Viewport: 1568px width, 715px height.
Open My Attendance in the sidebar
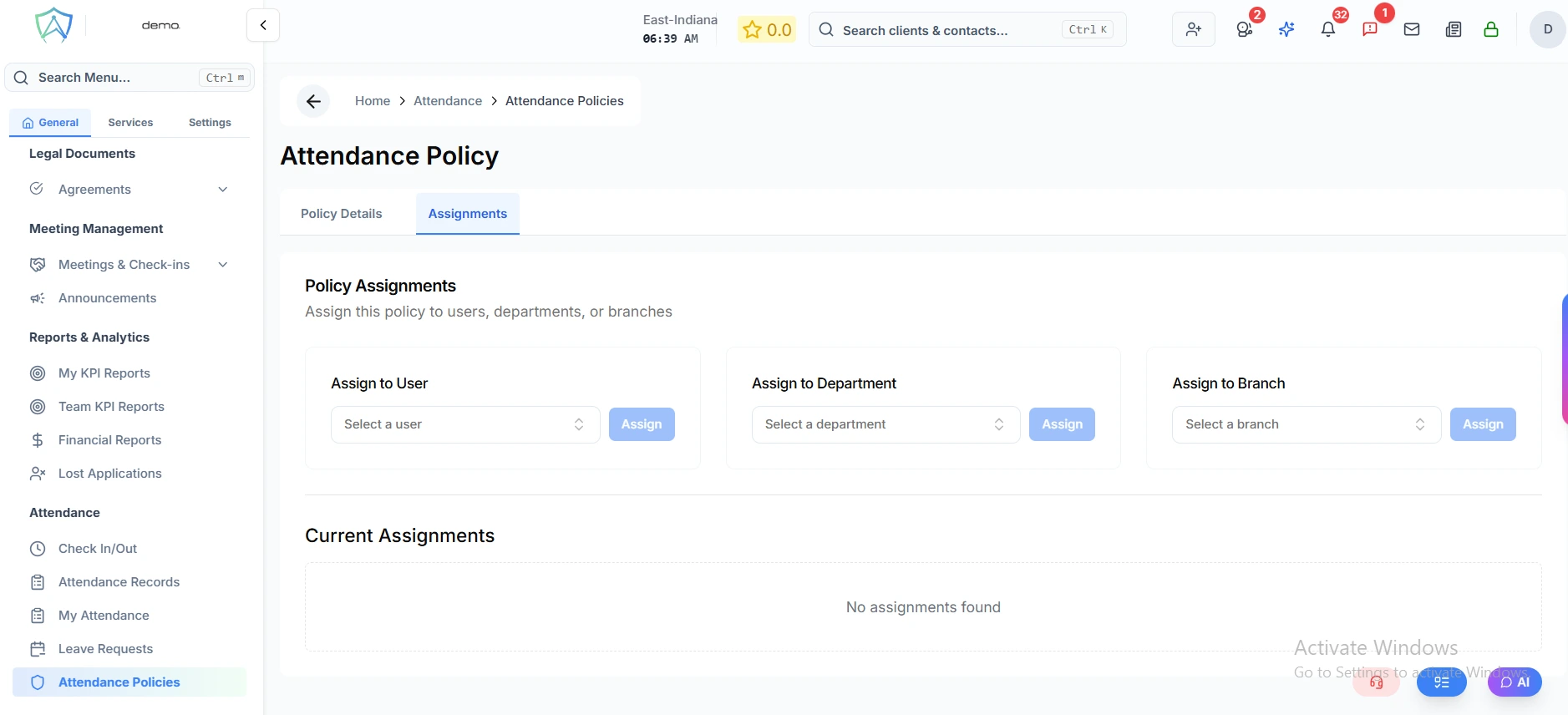pyautogui.click(x=104, y=616)
